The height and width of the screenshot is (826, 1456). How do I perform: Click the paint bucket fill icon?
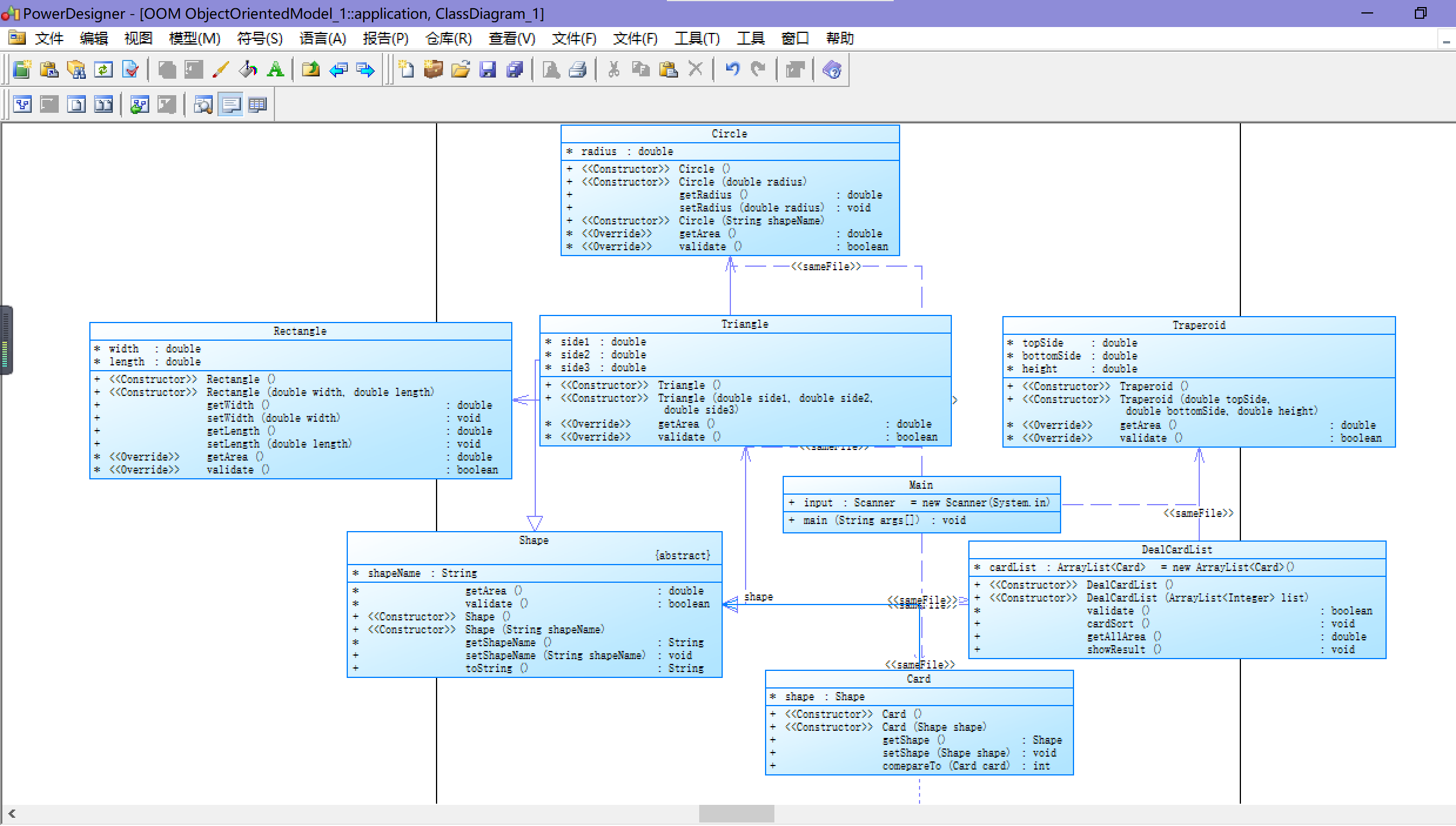pos(248,70)
